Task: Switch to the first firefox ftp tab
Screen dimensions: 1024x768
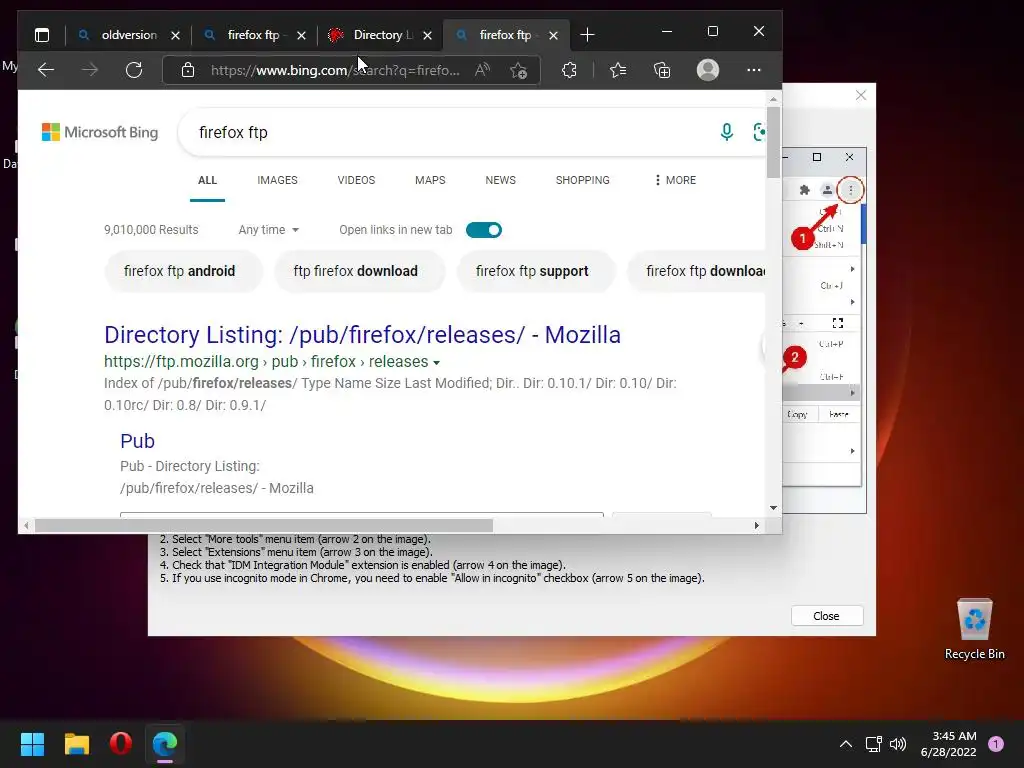Action: click(x=253, y=35)
